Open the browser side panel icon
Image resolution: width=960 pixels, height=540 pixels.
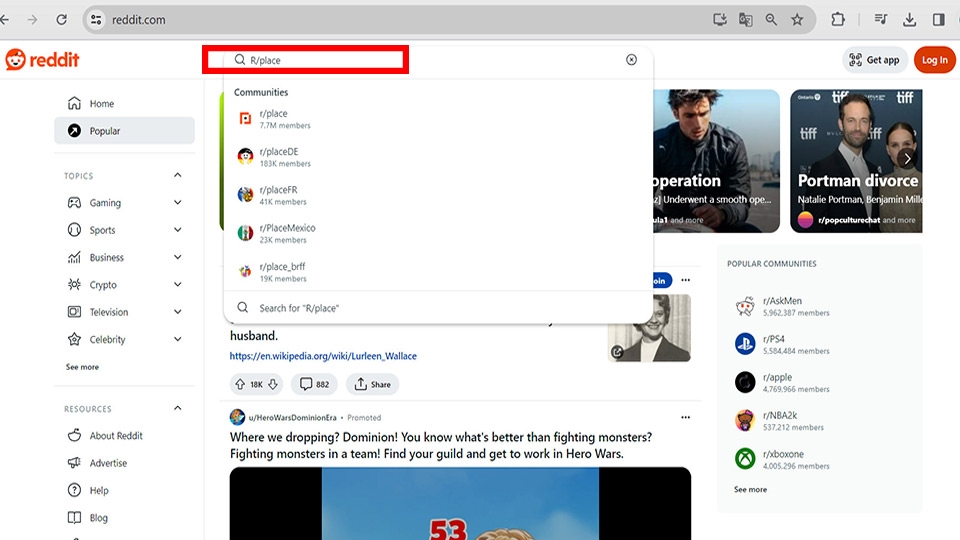point(939,20)
